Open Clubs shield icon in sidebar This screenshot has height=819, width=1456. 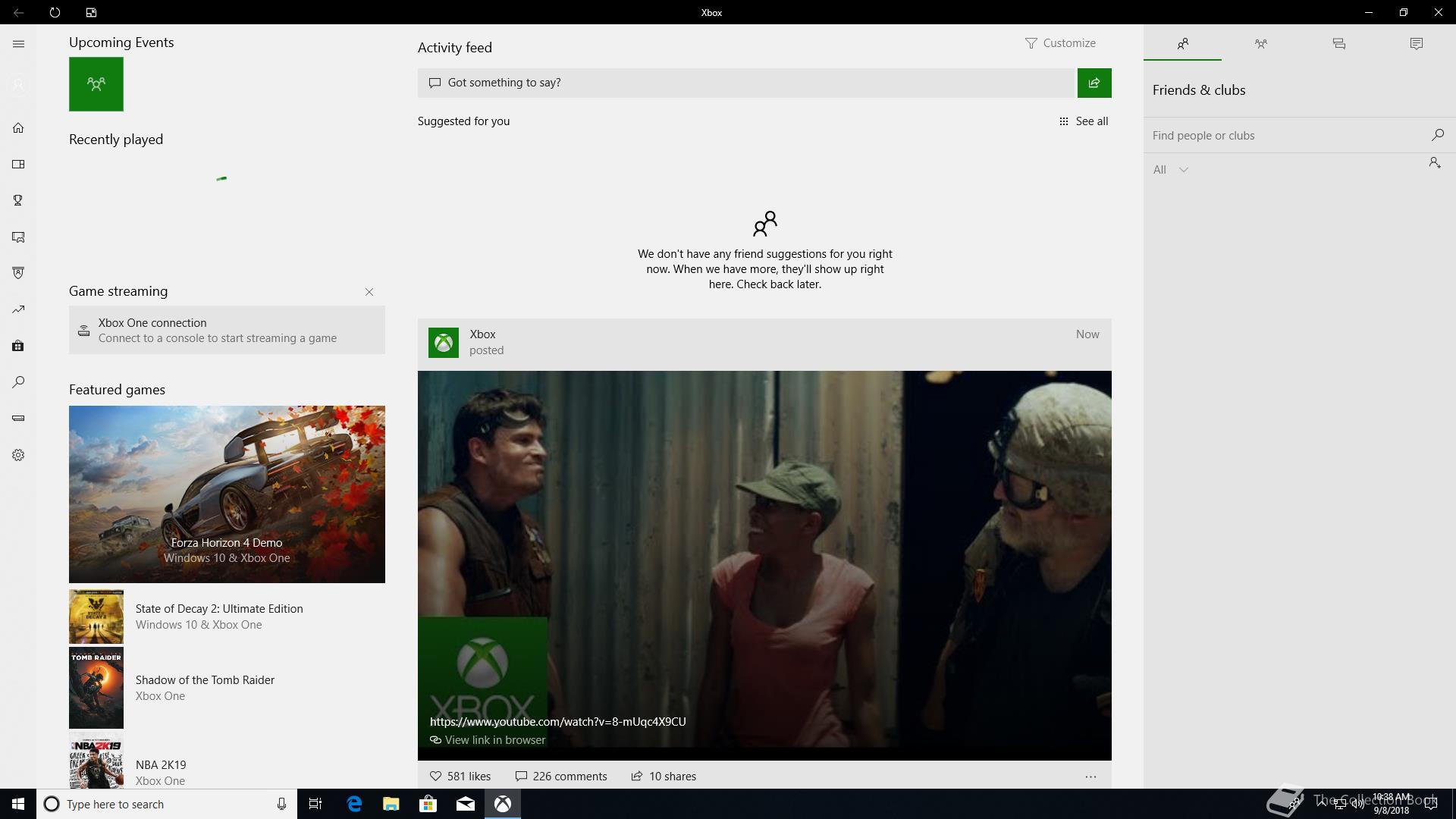click(x=18, y=273)
